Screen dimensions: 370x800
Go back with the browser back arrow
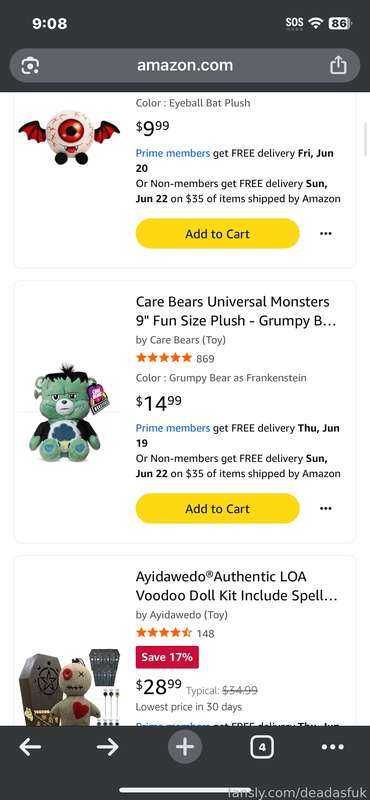click(30, 747)
